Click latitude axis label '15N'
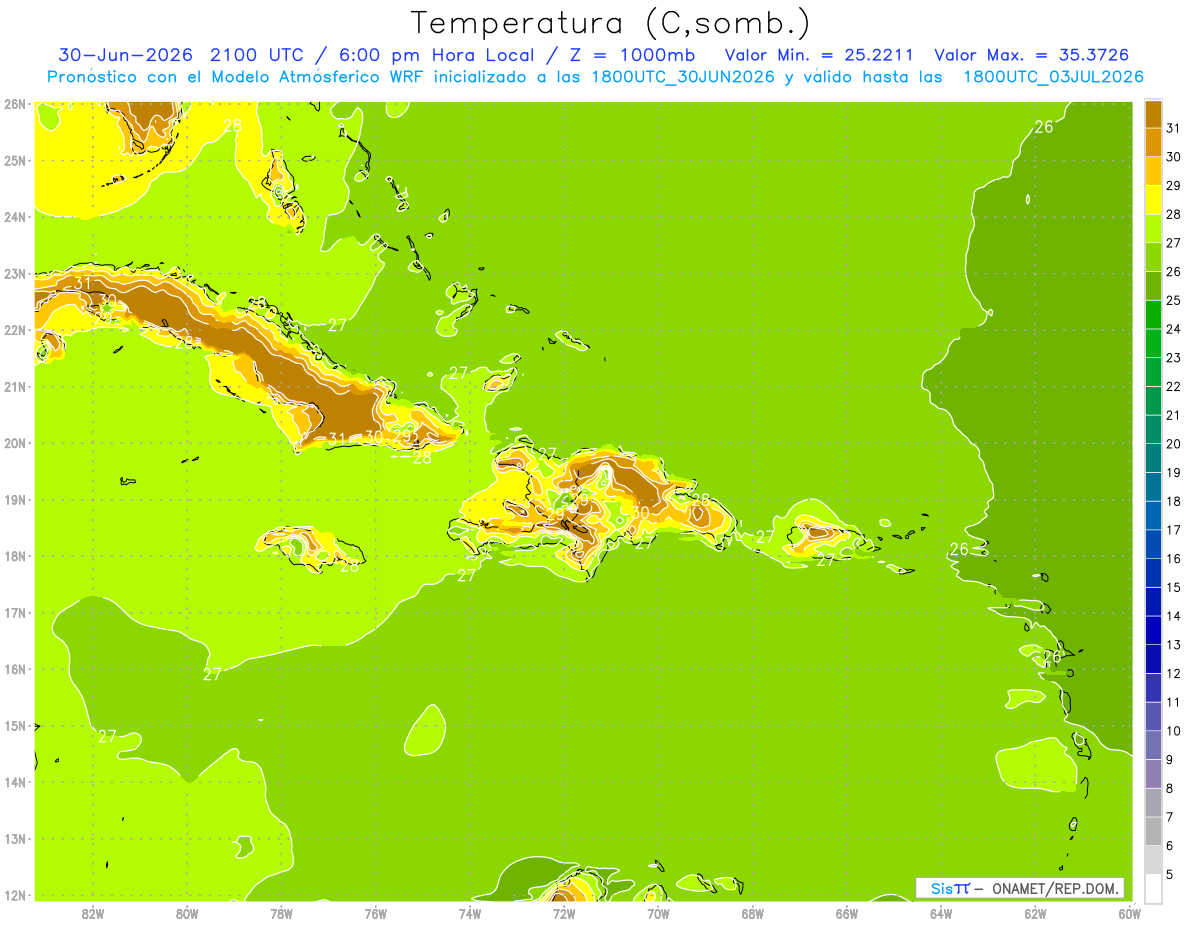This screenshot has height=927, width=1200. (x=15, y=726)
